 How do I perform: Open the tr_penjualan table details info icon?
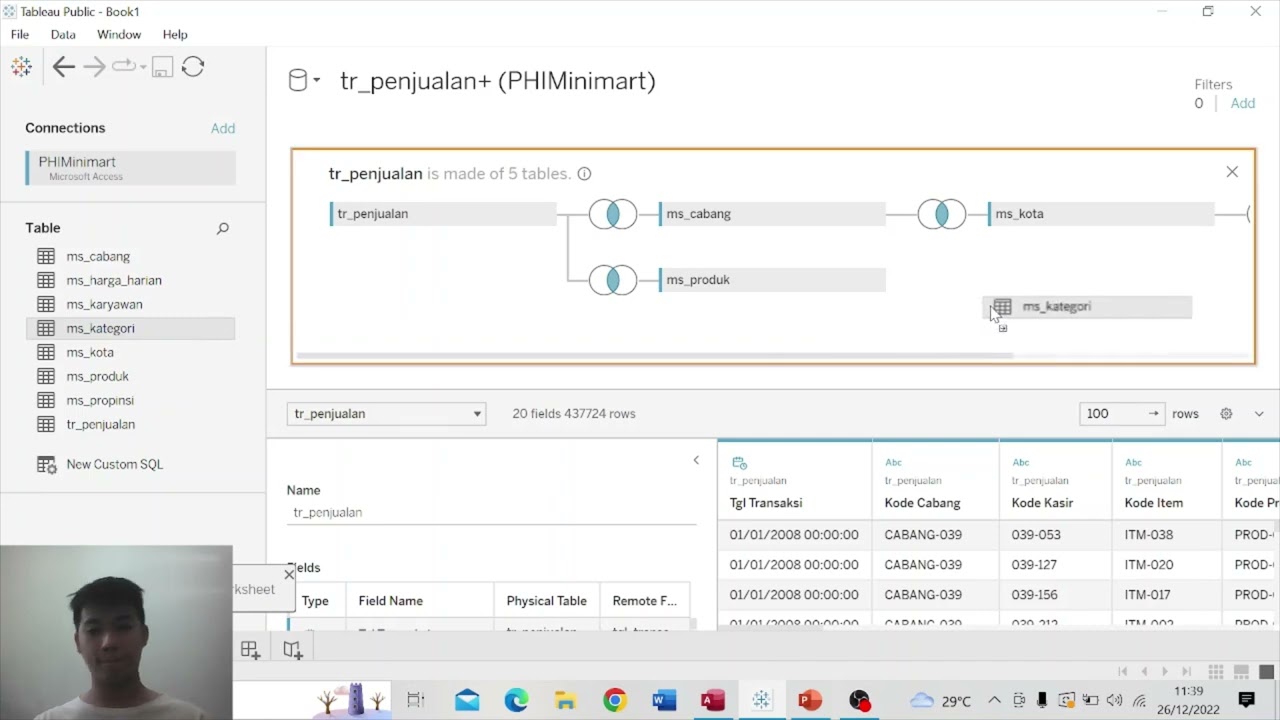(x=584, y=174)
